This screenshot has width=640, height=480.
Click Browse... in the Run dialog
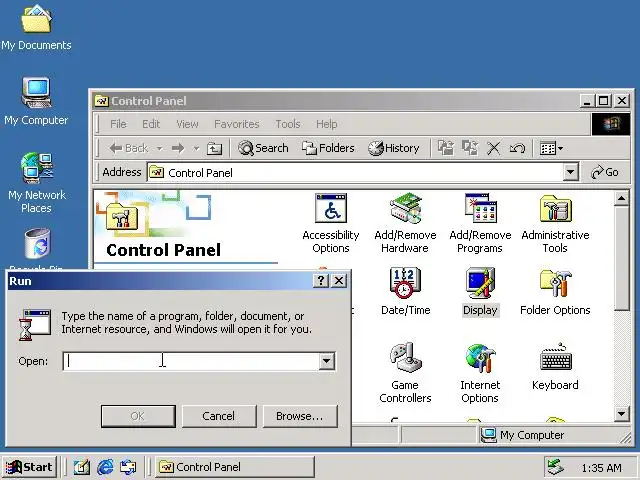pos(300,416)
